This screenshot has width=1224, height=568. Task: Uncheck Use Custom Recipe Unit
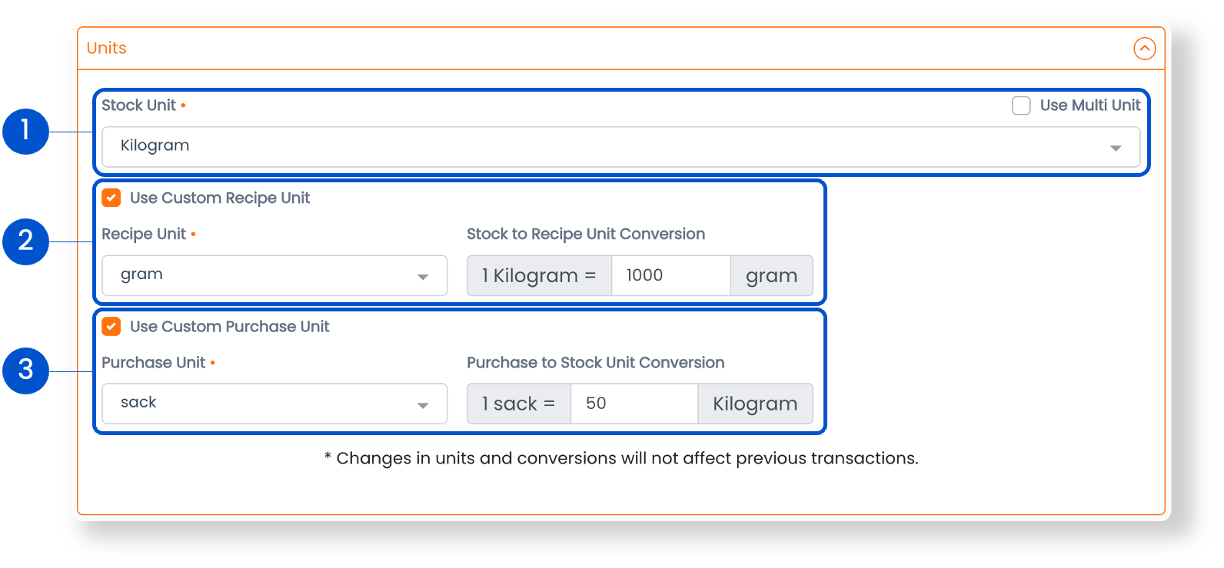pos(112,198)
